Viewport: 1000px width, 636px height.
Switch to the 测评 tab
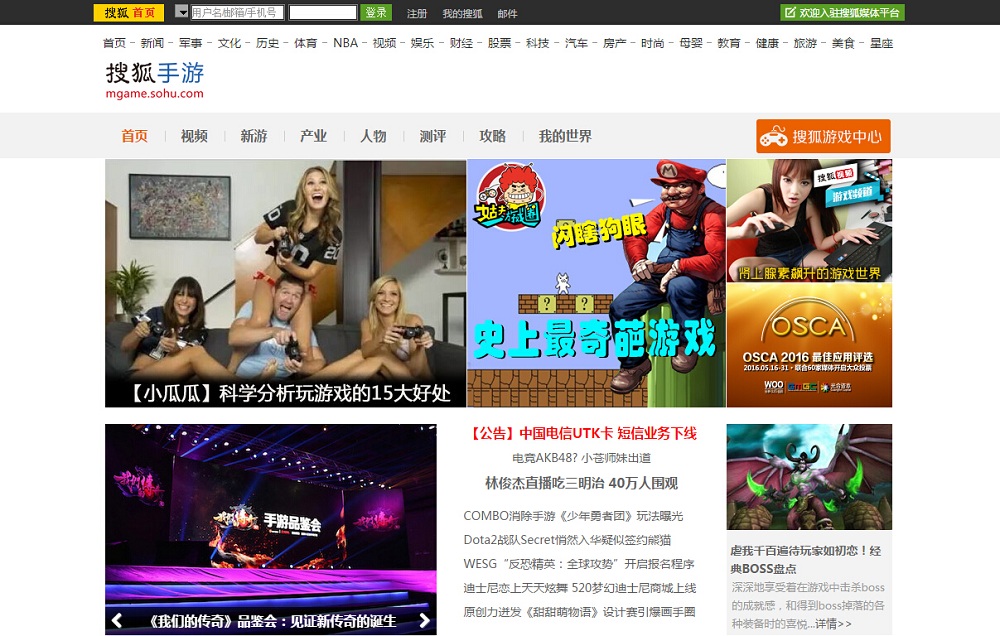432,136
